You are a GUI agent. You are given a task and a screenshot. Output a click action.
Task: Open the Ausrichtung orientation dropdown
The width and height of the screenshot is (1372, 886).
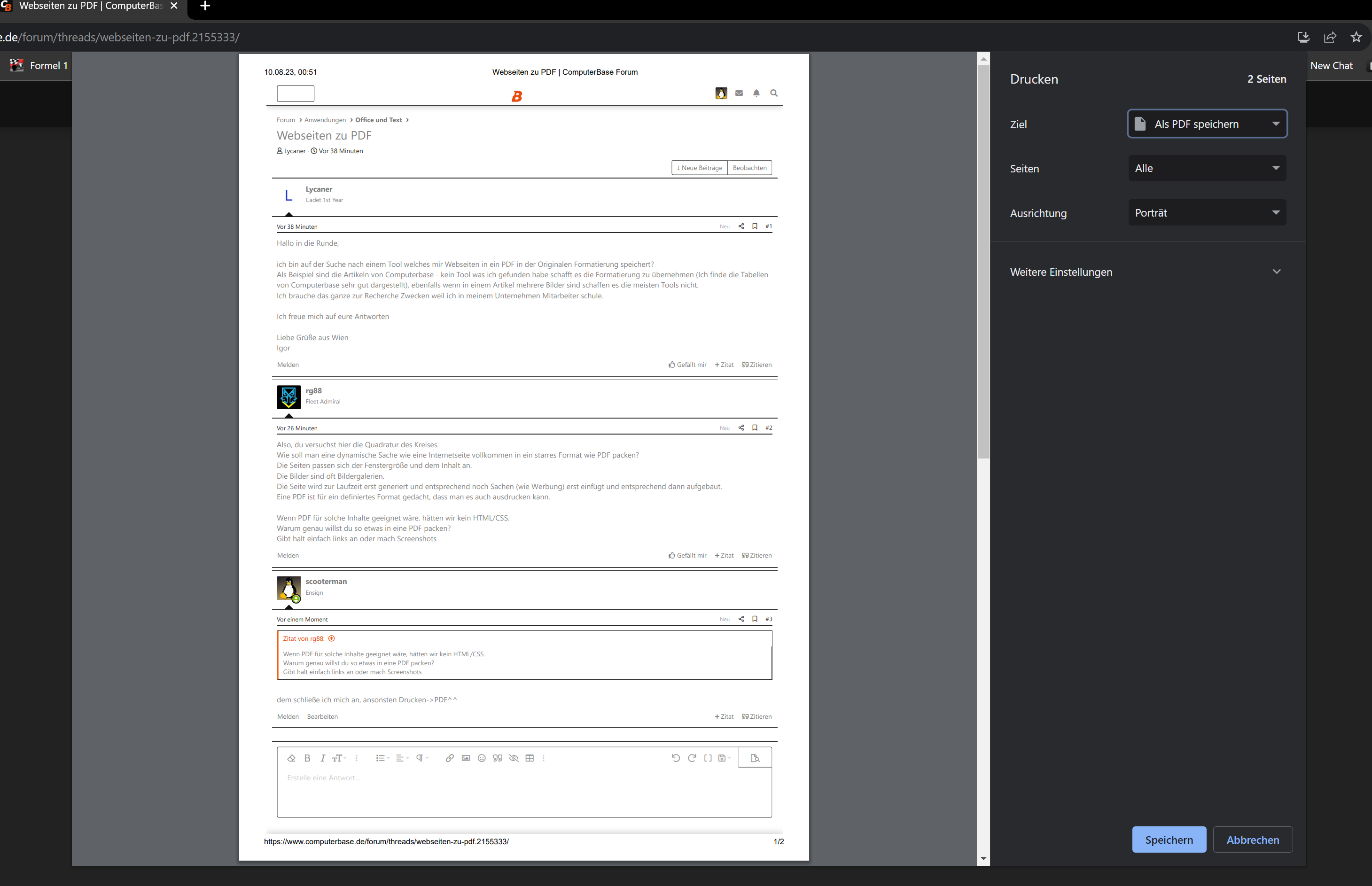(x=1206, y=213)
